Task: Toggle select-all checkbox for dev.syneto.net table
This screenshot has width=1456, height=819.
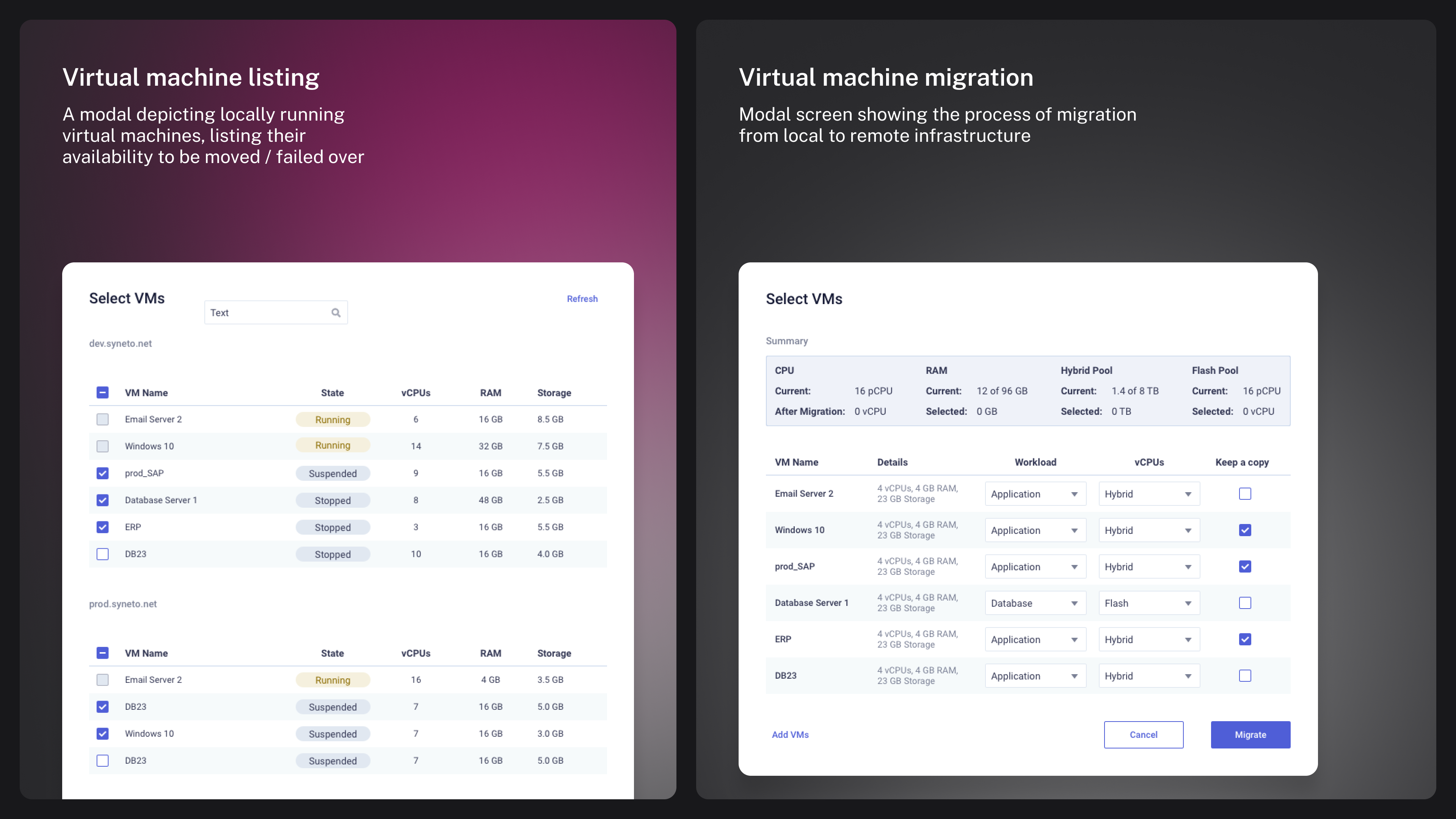Action: click(x=102, y=392)
